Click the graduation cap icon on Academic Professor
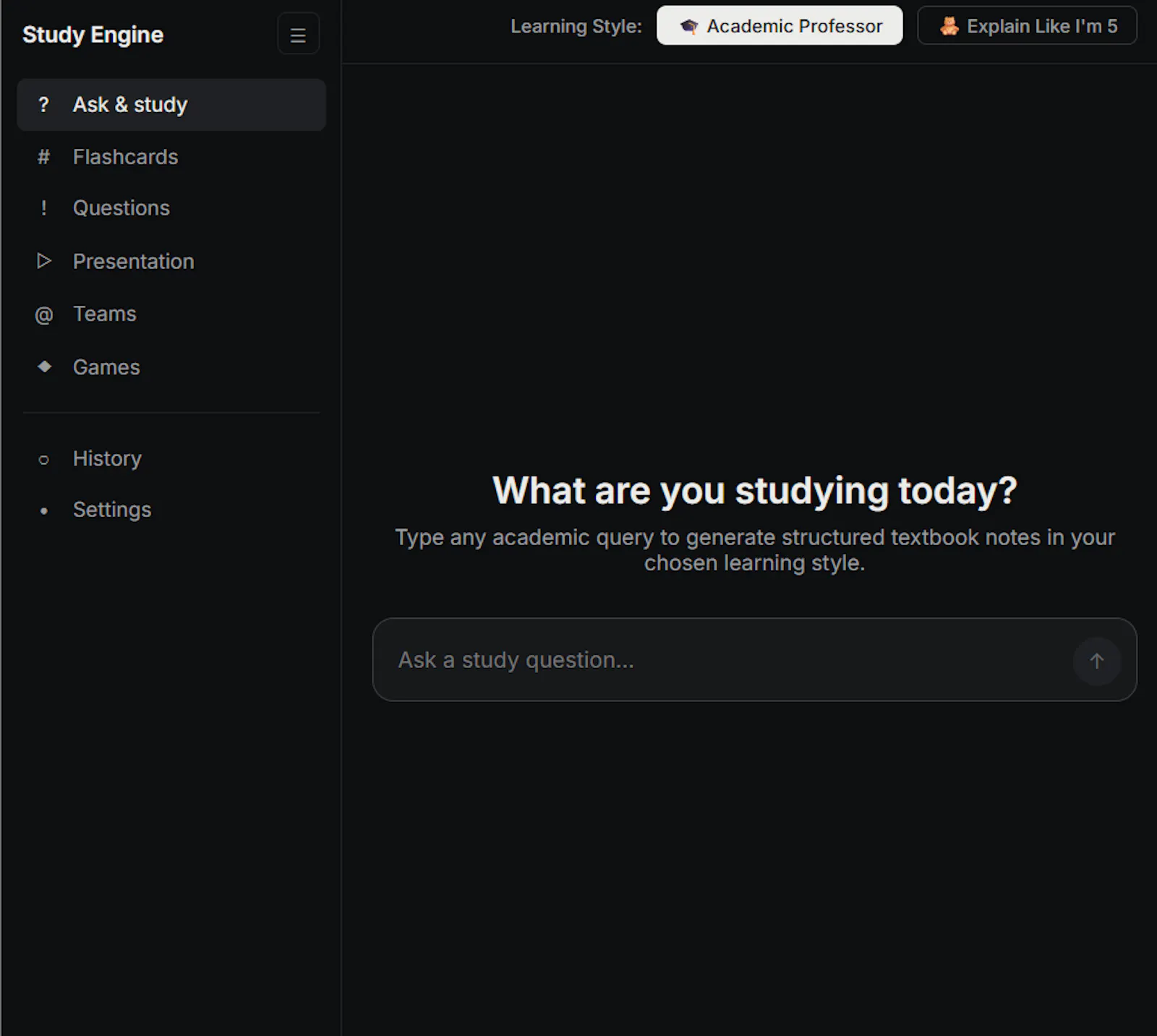The image size is (1157, 1036). [688, 26]
